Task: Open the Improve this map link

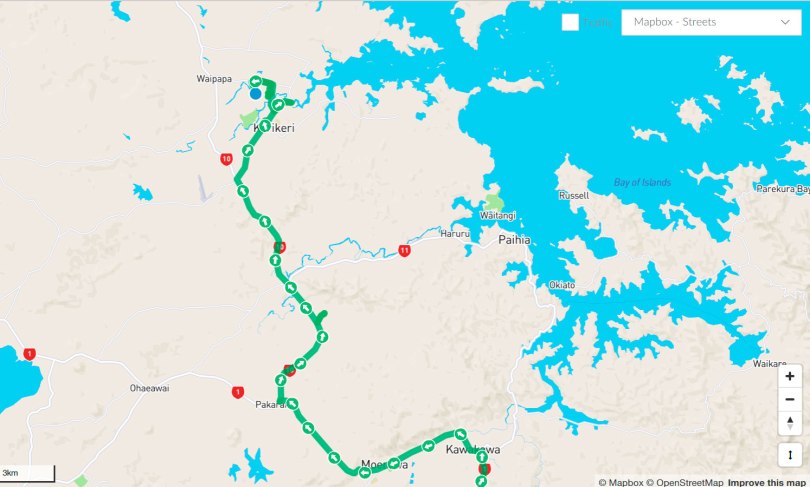Action: [766, 482]
